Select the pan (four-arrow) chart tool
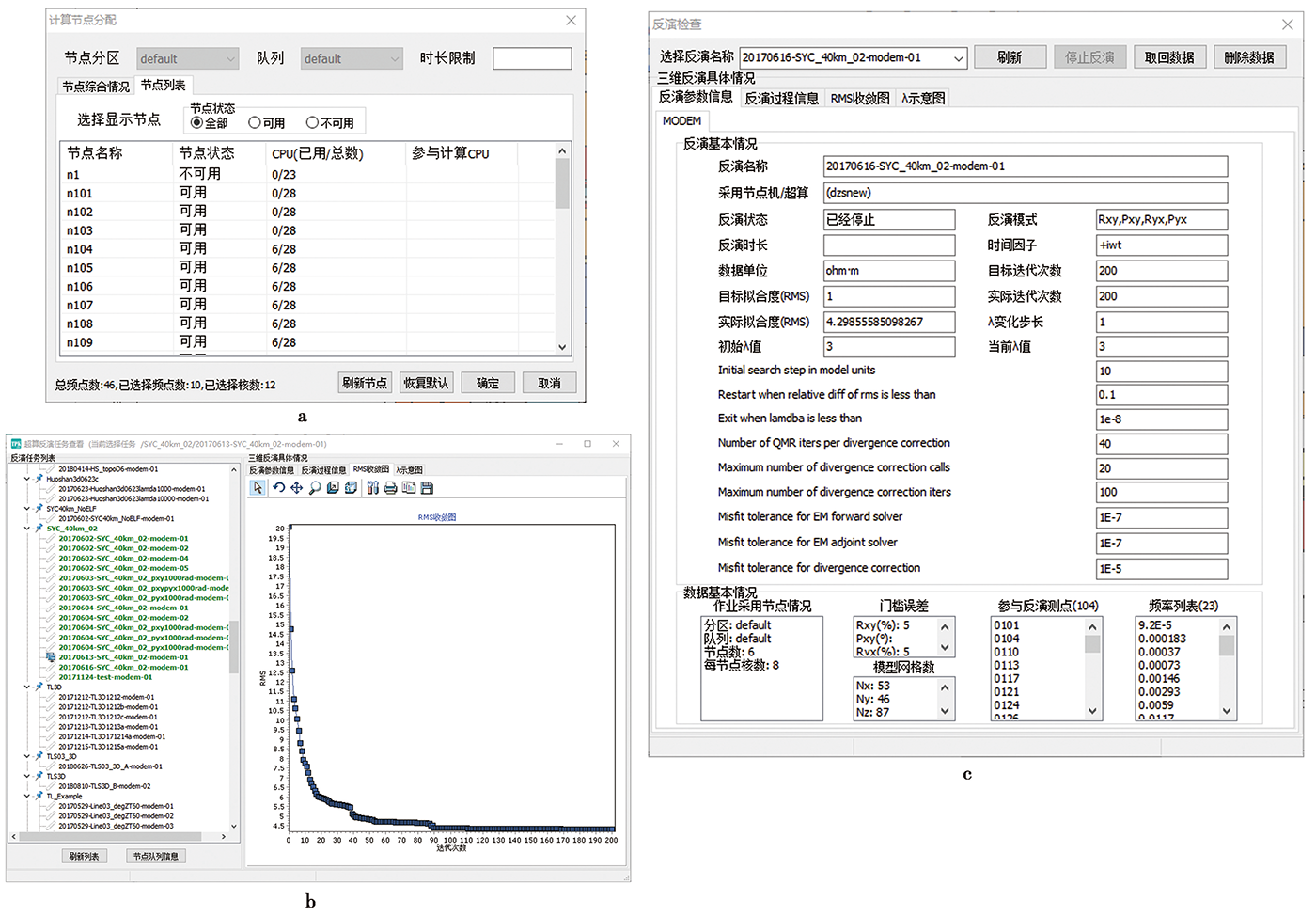The height and width of the screenshot is (916, 1316). pos(296,487)
